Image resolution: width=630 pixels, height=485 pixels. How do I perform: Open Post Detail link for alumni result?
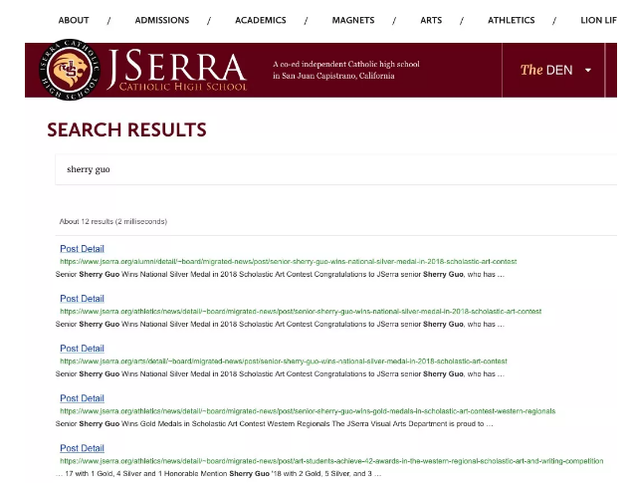(82, 249)
